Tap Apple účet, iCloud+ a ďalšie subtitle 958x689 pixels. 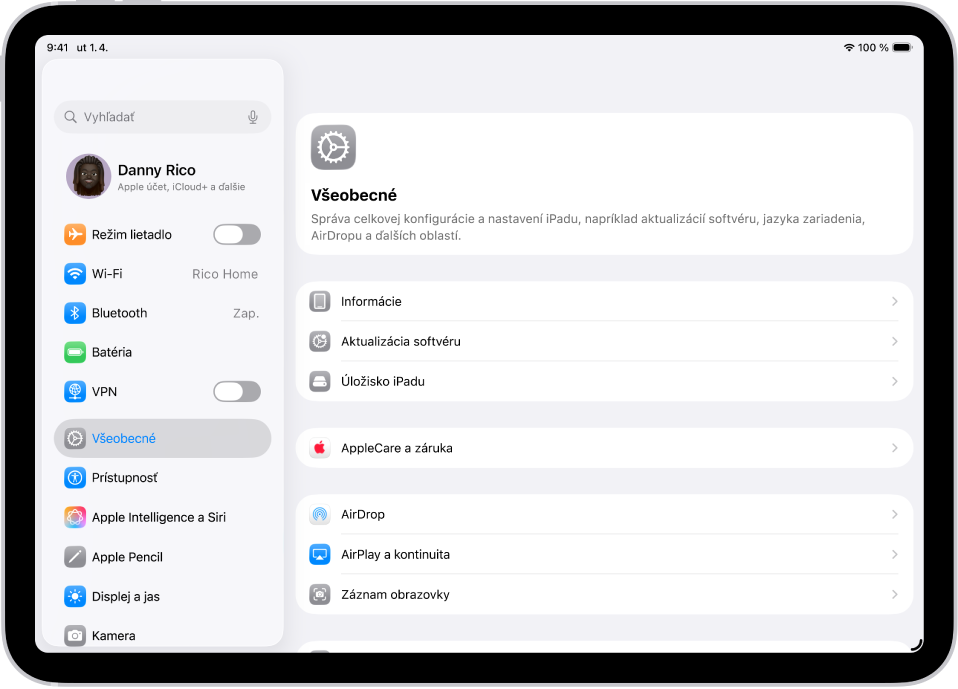point(181,187)
